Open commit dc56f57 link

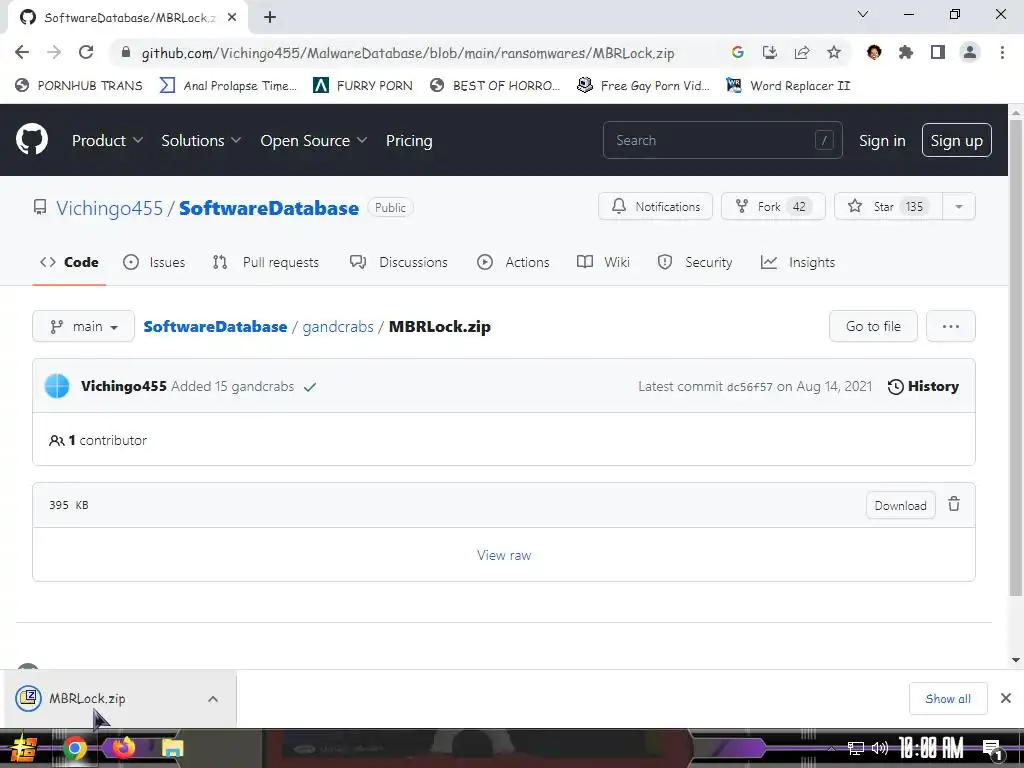point(750,387)
